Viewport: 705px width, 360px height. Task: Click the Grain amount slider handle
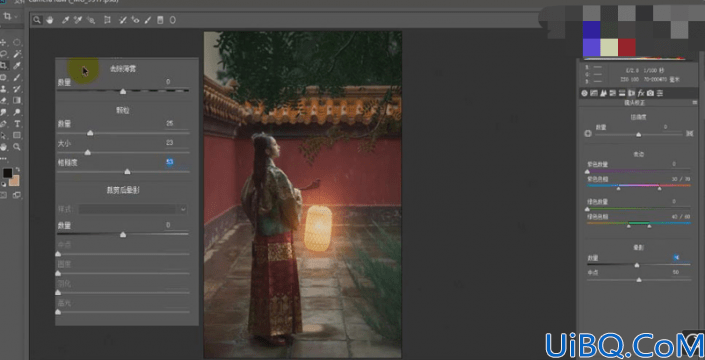(x=90, y=133)
